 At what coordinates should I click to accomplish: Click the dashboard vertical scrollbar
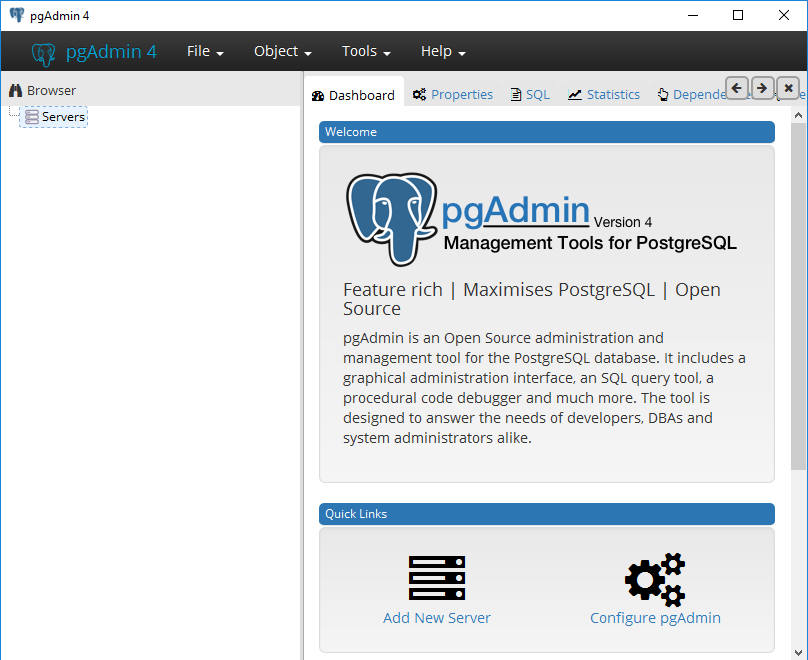(798, 300)
